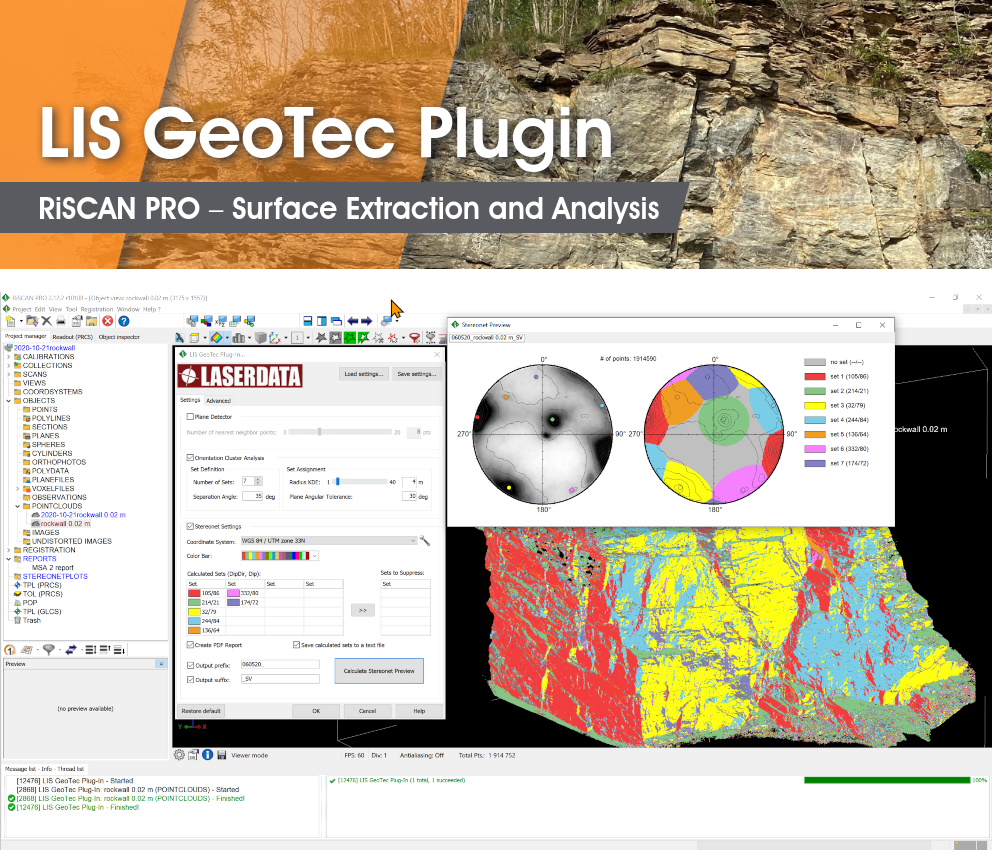Click the red circle cancel icon
The height and width of the screenshot is (850, 992).
[x=108, y=321]
